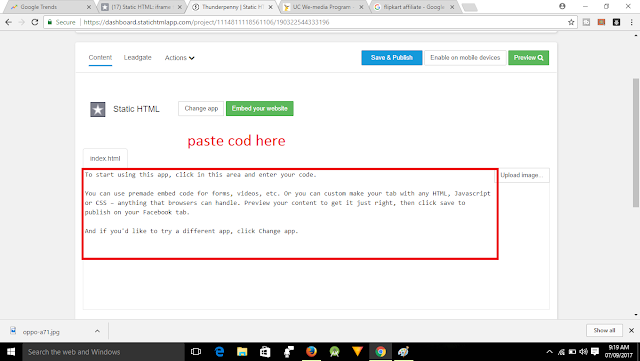The height and width of the screenshot is (361, 640).
Task: Click the Upload image button
Action: pos(522,175)
